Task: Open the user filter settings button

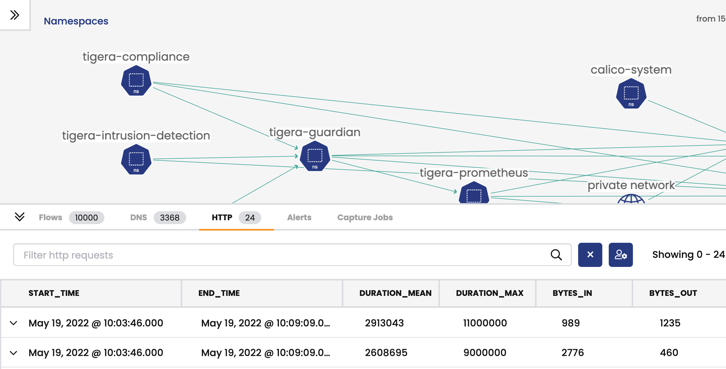Action: point(620,255)
